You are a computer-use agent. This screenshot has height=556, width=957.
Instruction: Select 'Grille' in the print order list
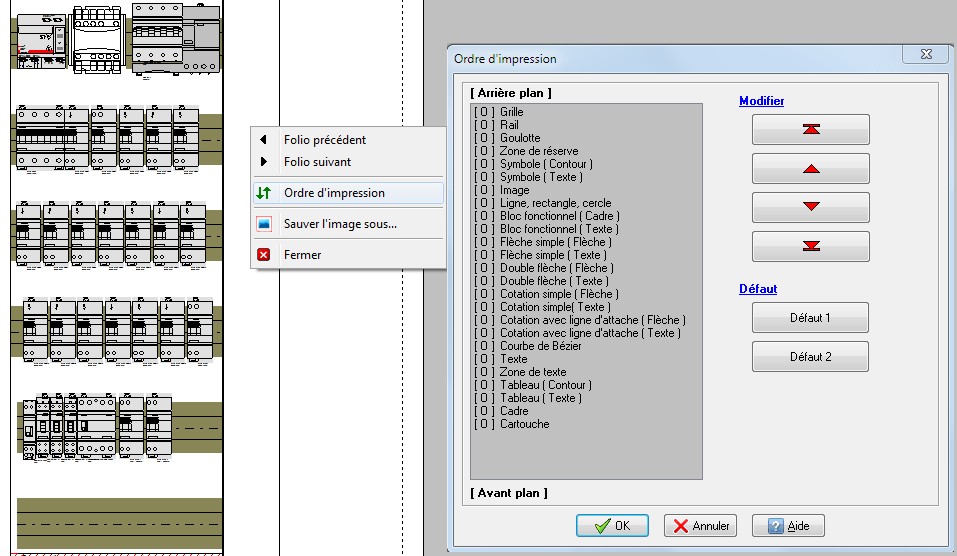511,112
